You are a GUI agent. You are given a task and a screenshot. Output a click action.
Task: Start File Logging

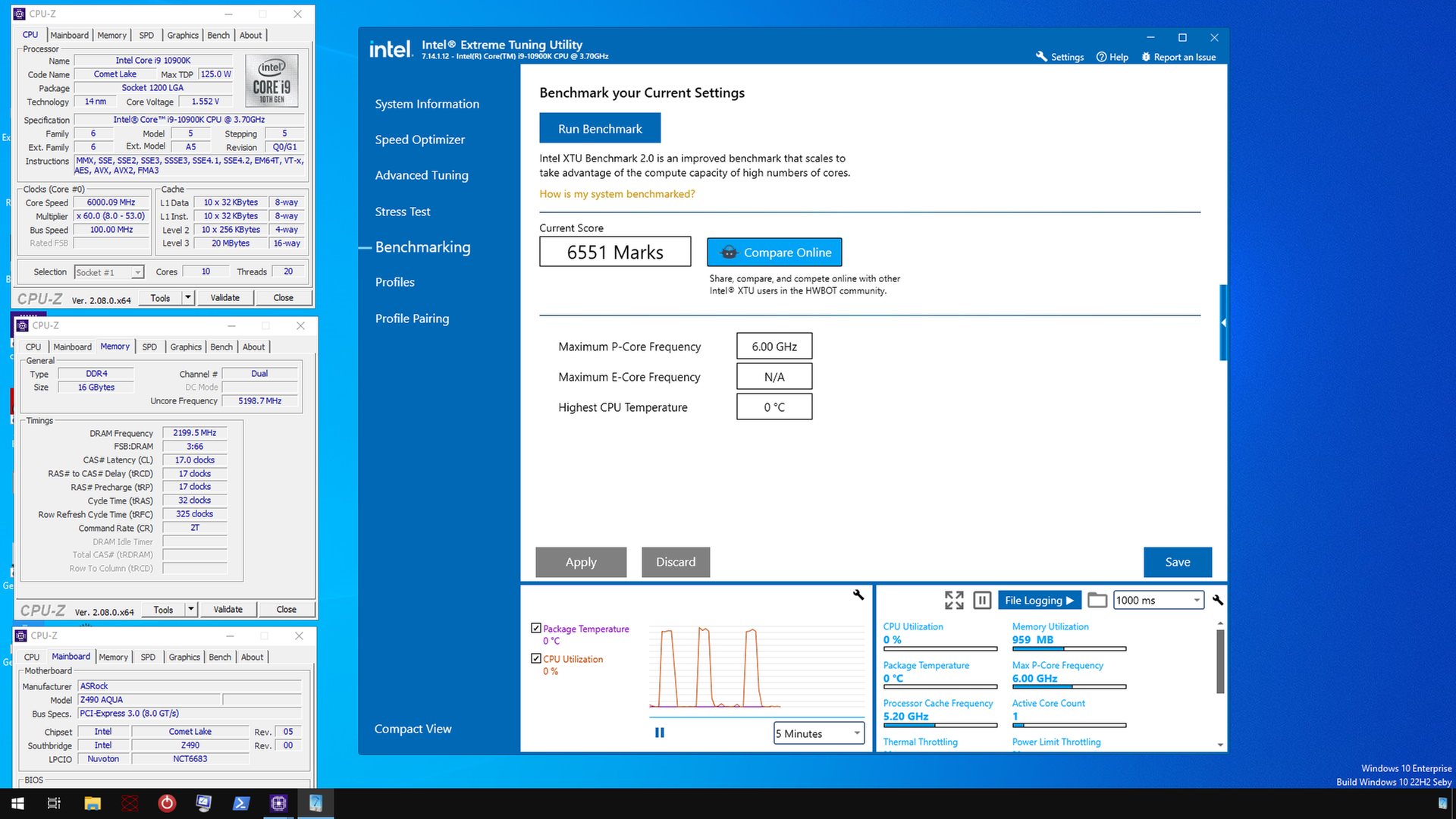[x=1039, y=600]
